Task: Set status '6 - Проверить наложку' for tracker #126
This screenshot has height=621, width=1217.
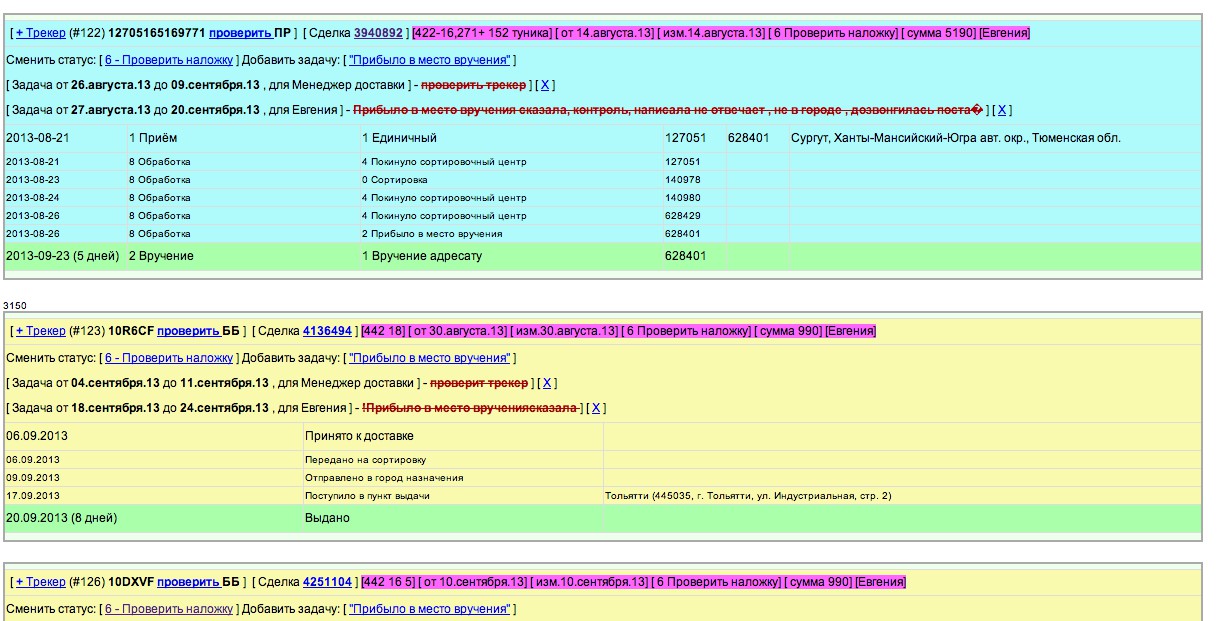Action: [x=168, y=609]
